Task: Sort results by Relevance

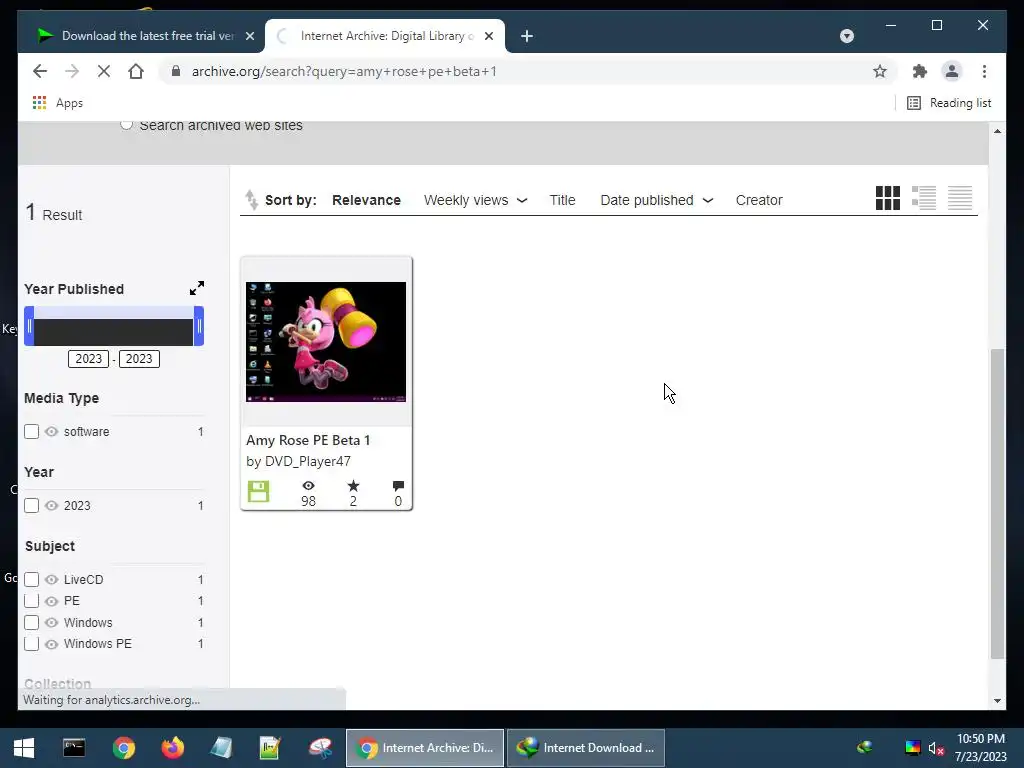Action: (x=366, y=200)
